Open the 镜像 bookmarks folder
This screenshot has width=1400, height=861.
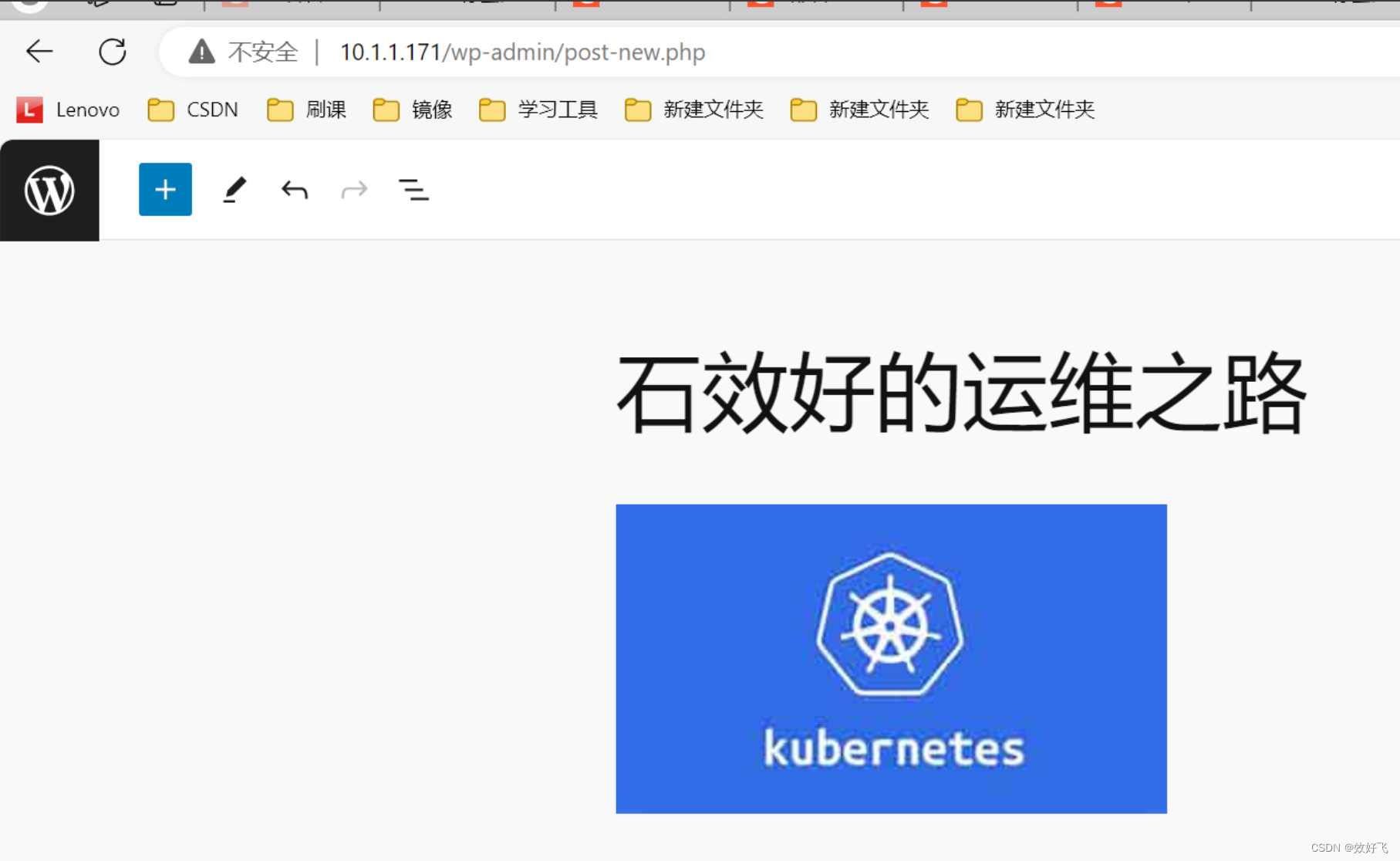[413, 110]
